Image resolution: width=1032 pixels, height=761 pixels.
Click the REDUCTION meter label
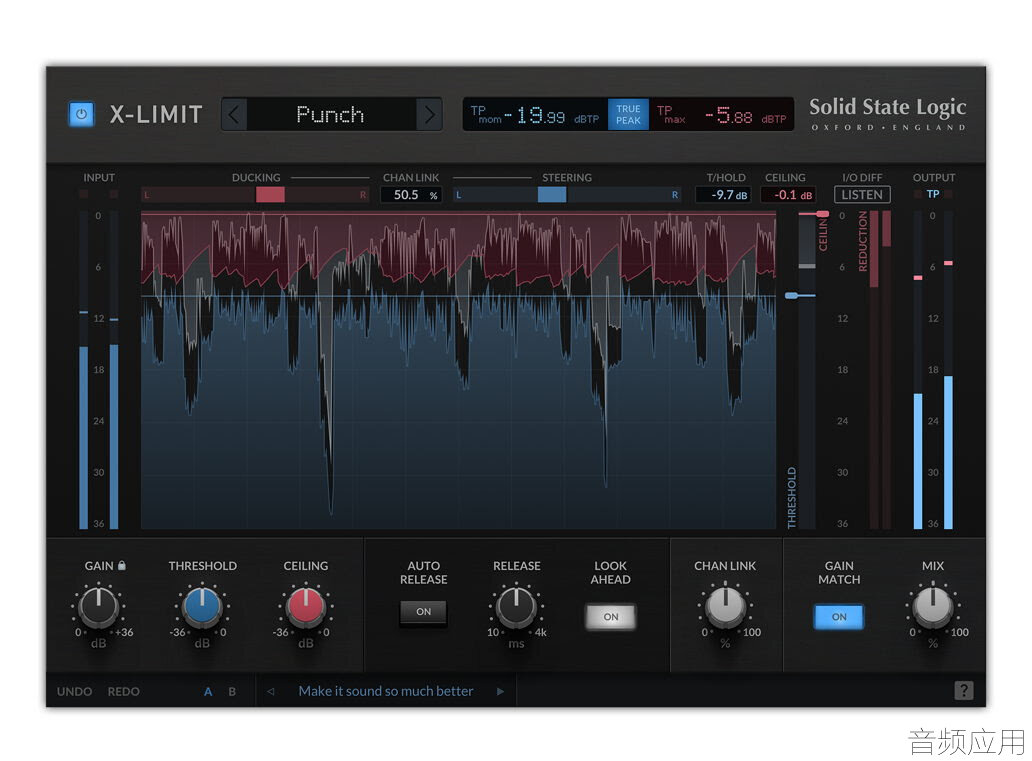[x=863, y=241]
